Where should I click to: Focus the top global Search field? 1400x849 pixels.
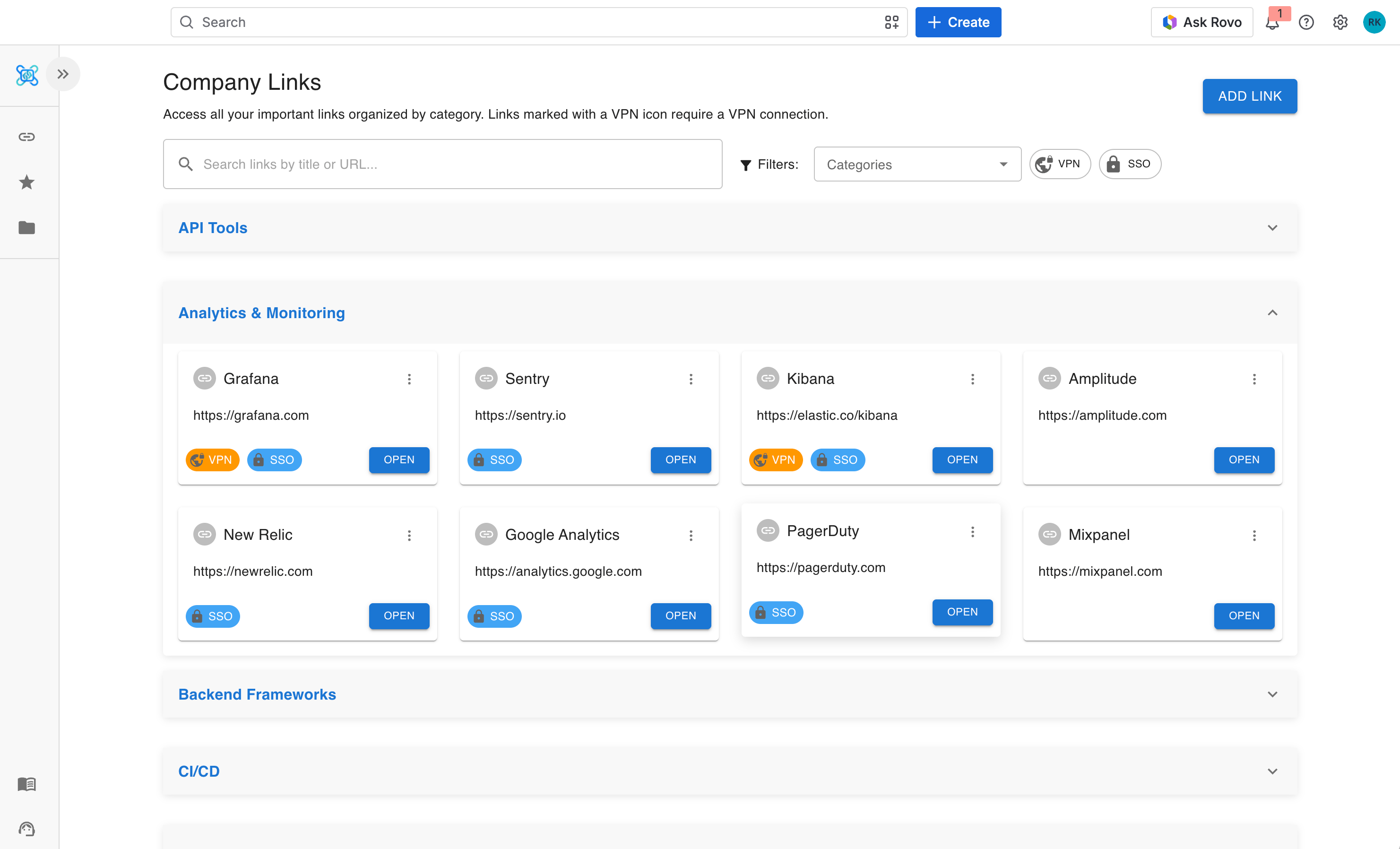point(539,22)
